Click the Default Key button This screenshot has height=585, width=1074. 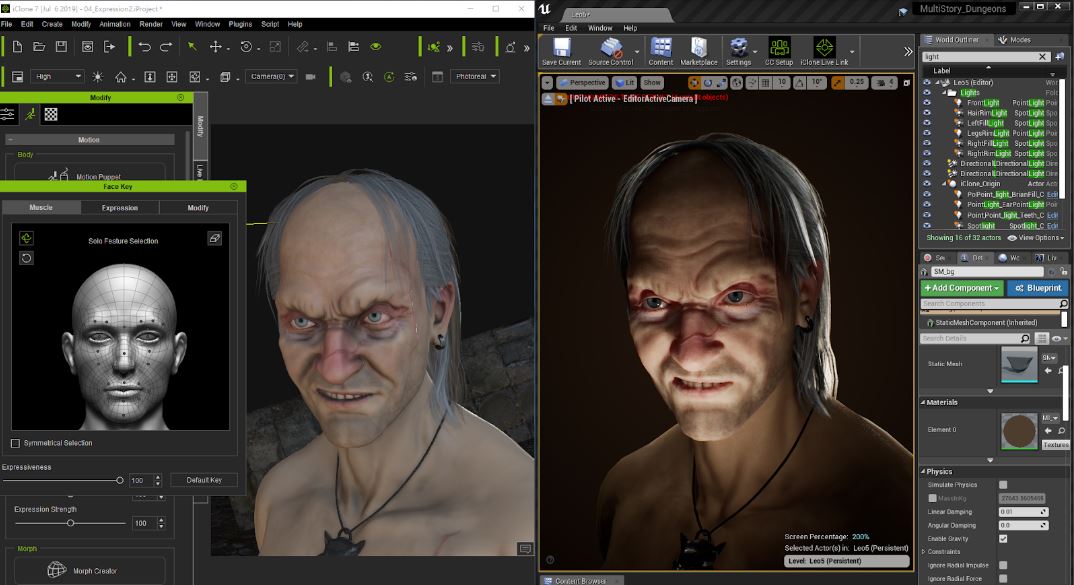click(x=203, y=480)
